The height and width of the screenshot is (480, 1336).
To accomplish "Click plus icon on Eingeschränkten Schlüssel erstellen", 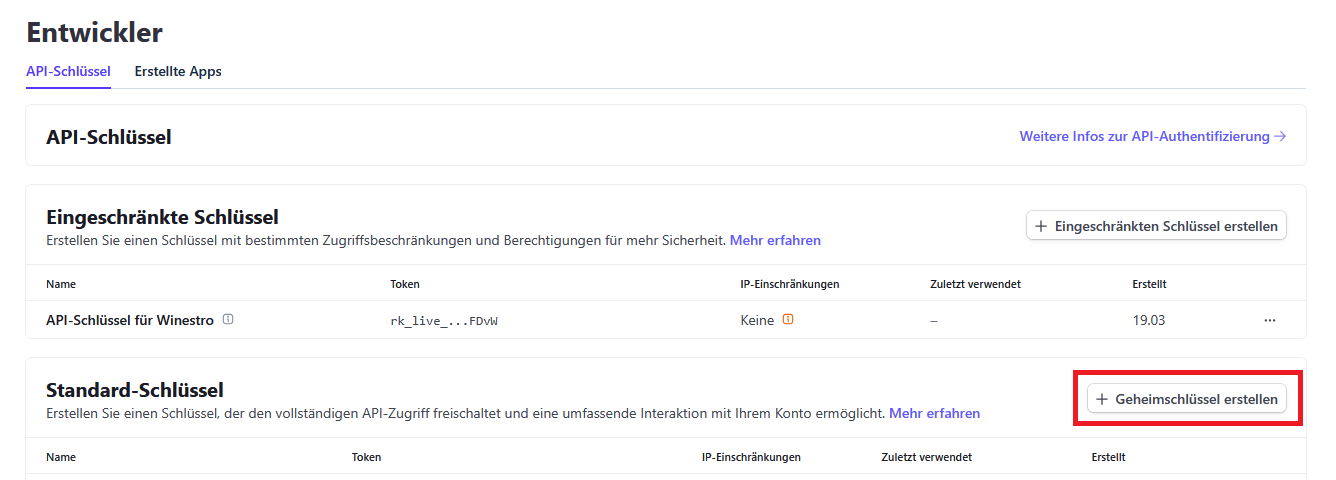I will [1041, 226].
